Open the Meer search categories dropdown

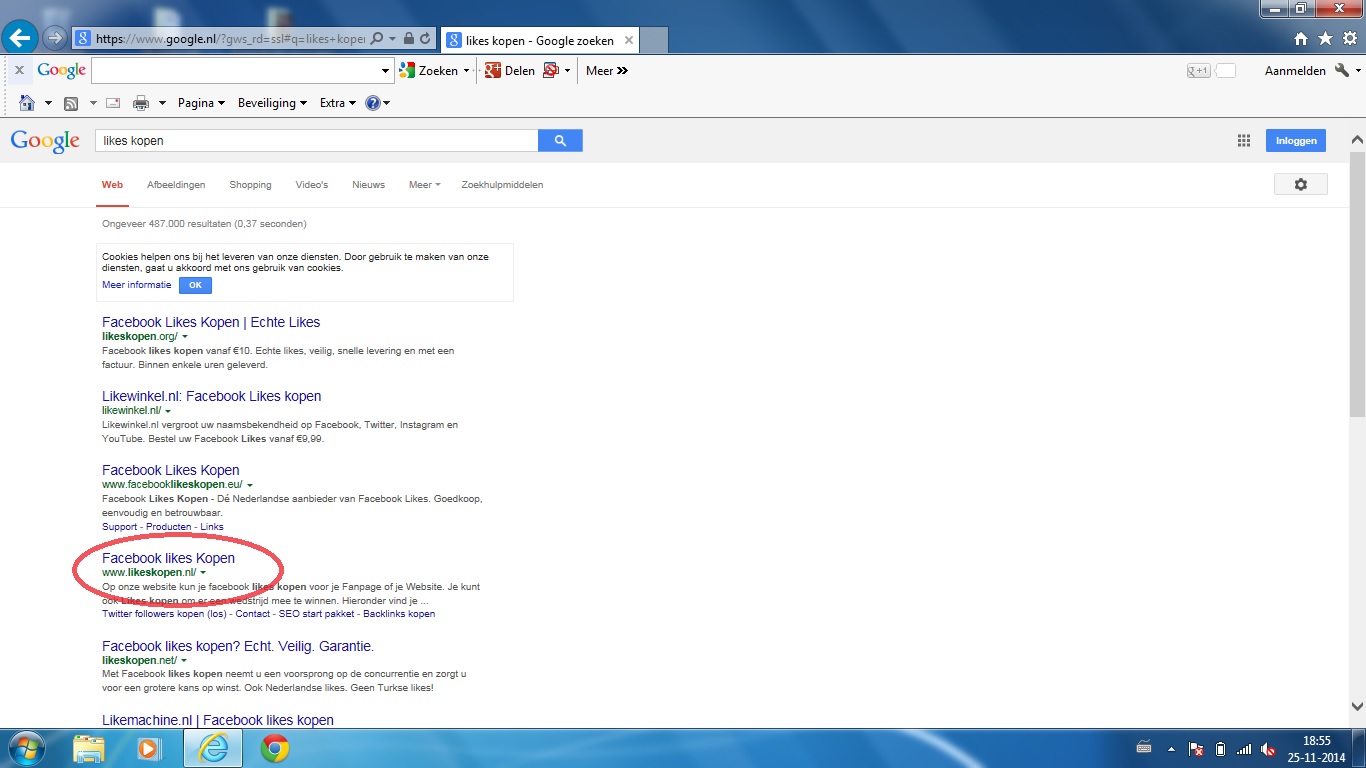tap(424, 185)
